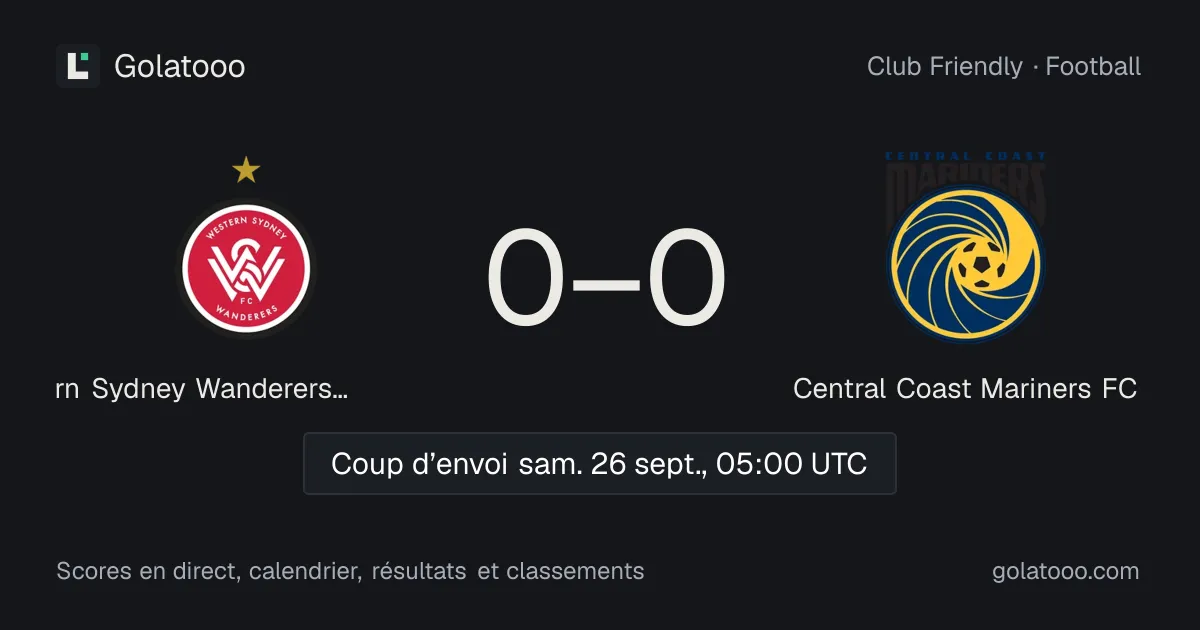Click the 0–0 score display
The height and width of the screenshot is (630, 1200).
[x=606, y=280]
